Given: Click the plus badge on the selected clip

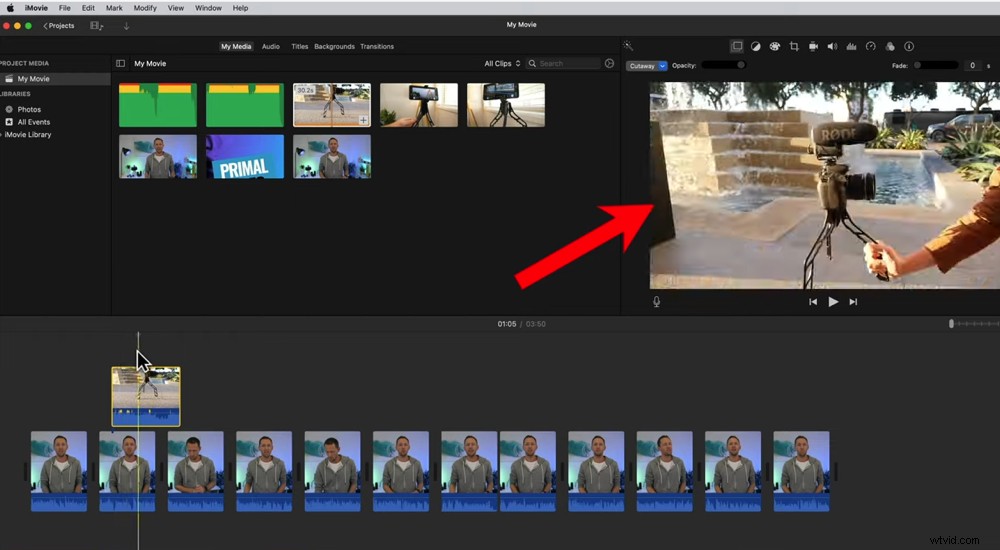Looking at the screenshot, I should 363,120.
